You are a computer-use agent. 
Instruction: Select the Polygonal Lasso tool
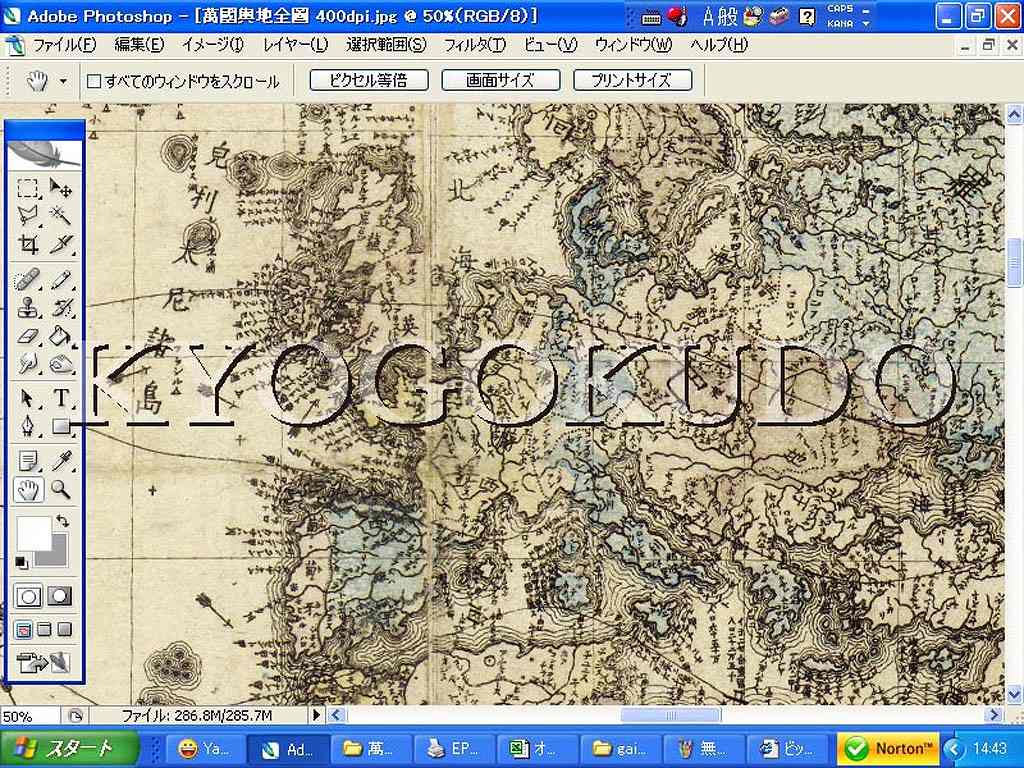28,215
